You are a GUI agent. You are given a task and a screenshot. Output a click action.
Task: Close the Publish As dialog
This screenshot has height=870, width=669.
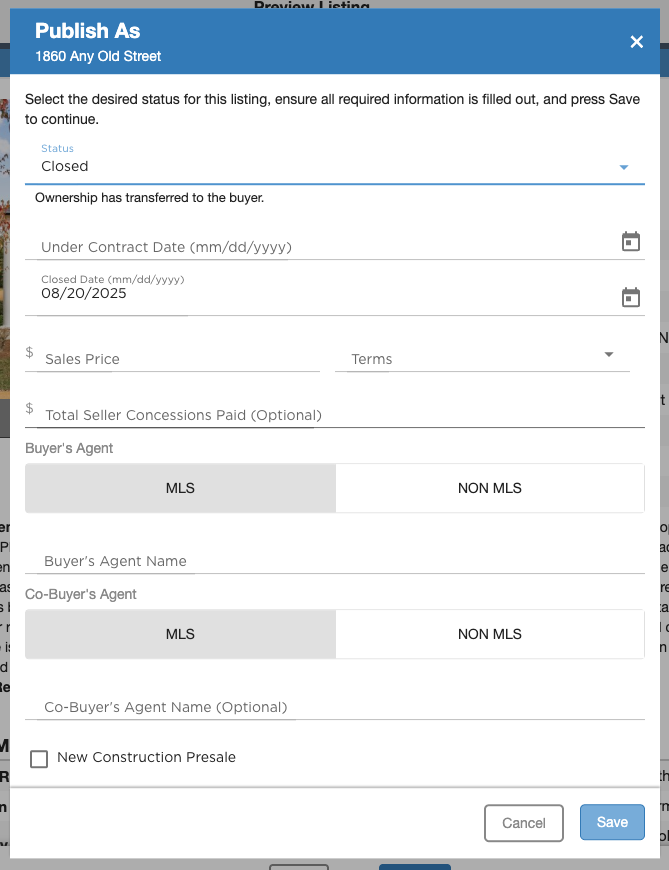(x=637, y=42)
